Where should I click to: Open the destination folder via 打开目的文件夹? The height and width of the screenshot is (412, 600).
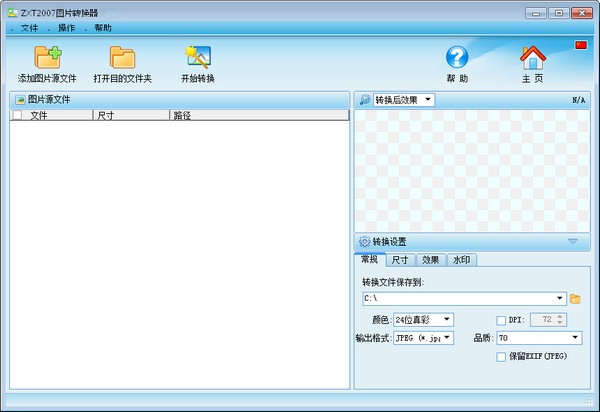click(122, 58)
